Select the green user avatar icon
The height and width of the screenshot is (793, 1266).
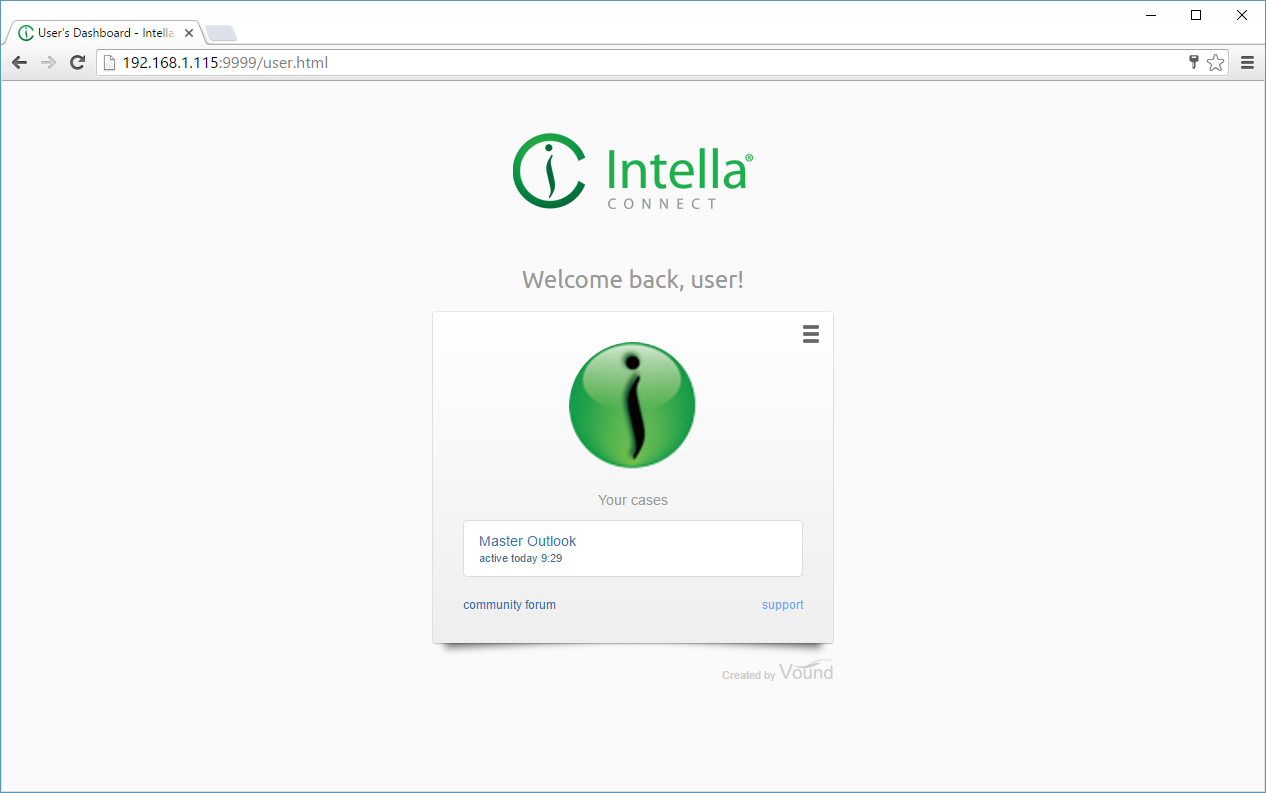(632, 404)
